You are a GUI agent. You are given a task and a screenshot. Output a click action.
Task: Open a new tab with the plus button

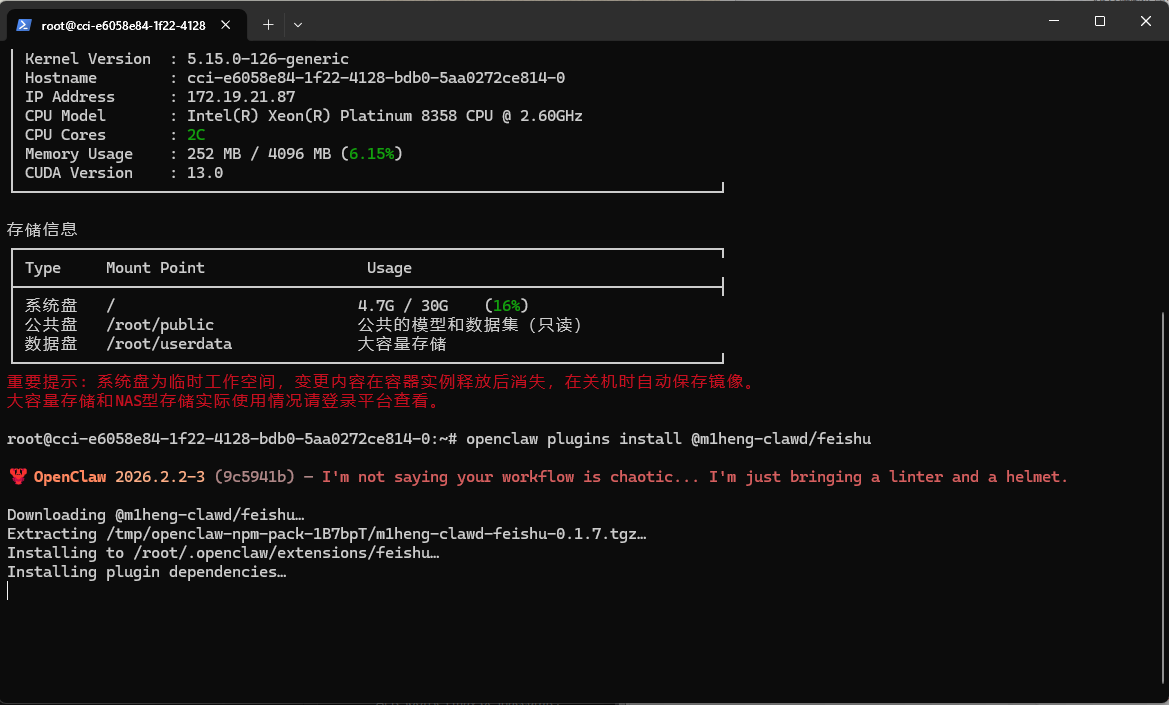(268, 24)
